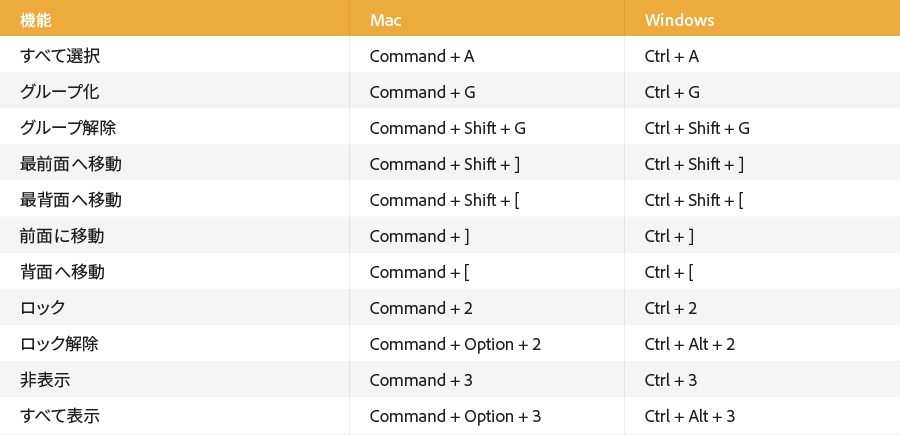Viewport: 900px width, 435px height.
Task: Click the グループ解除 function cell
Action: point(68,128)
